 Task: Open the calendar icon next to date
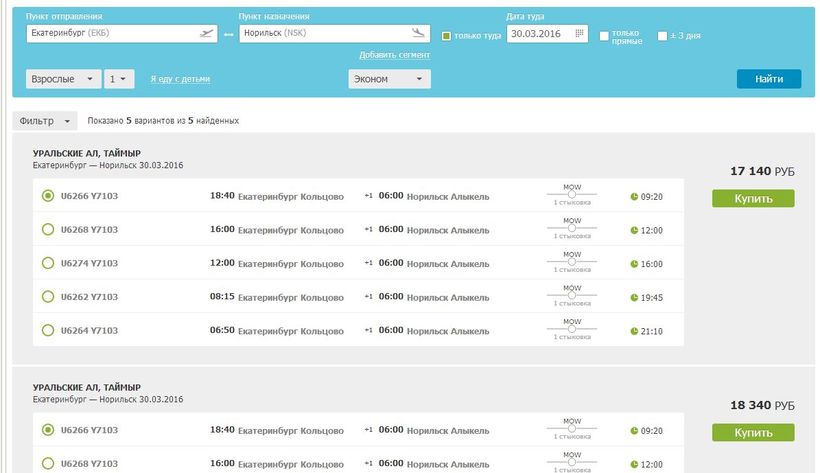pos(580,34)
